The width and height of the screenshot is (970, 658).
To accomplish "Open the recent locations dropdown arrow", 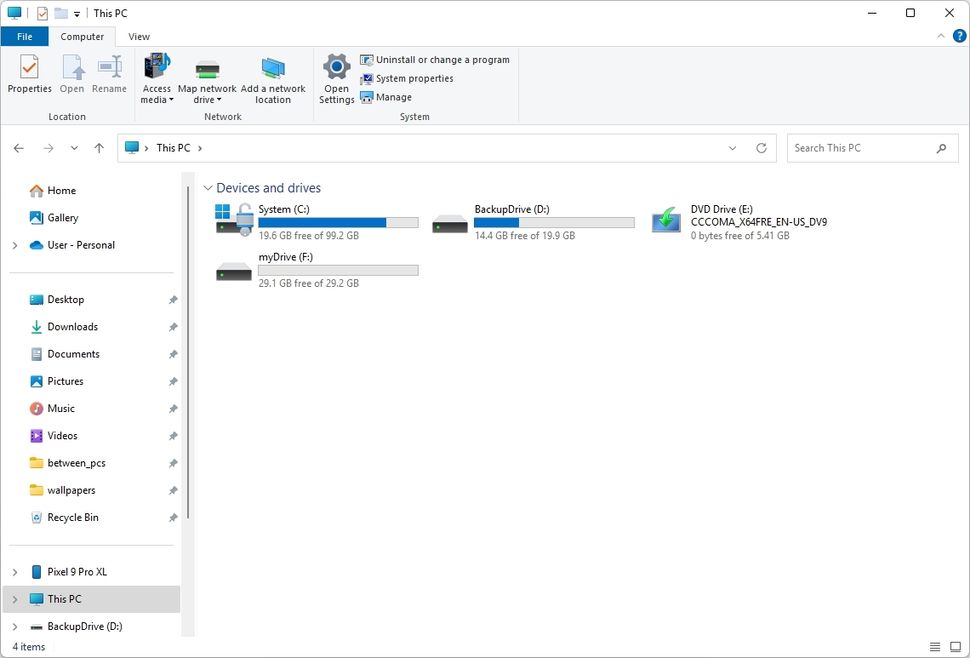I will (x=74, y=147).
